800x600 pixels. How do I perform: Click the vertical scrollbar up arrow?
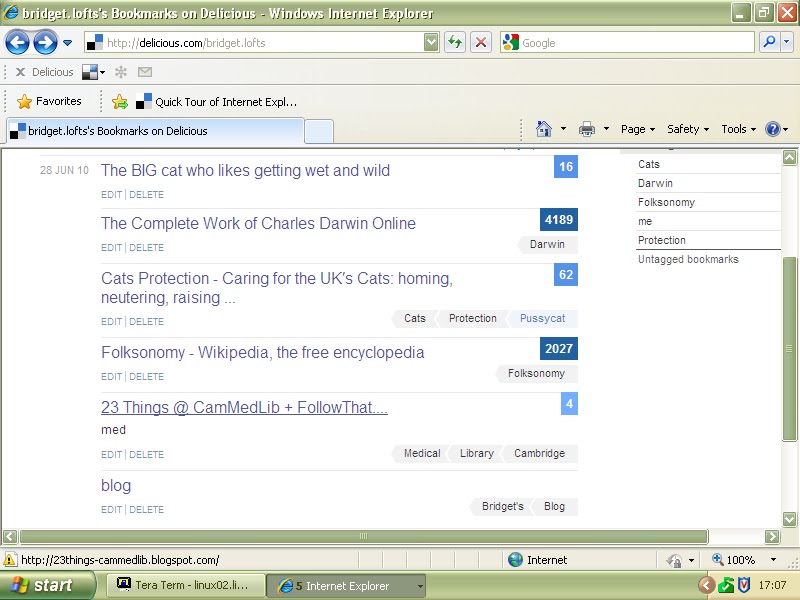click(789, 157)
